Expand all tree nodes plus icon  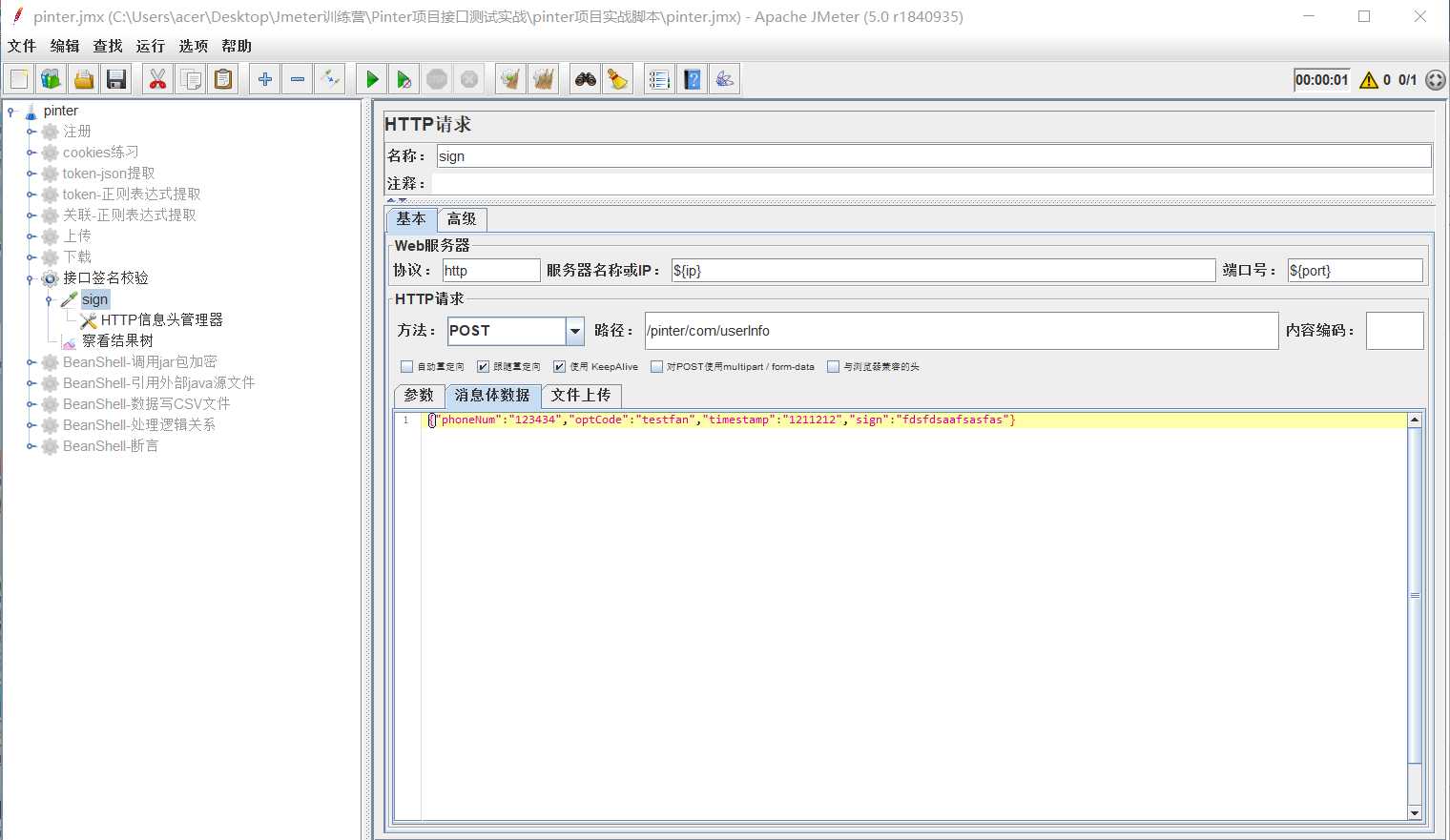click(265, 79)
